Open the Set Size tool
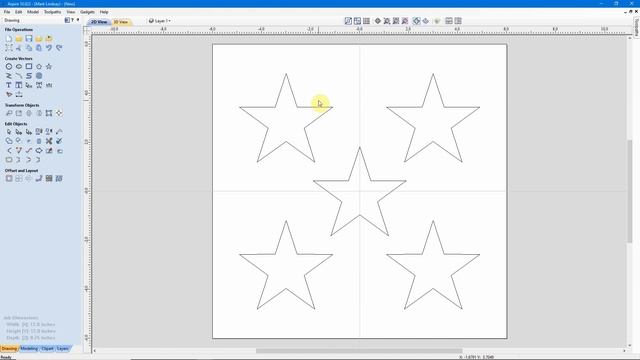The height and width of the screenshot is (360, 640). click(x=19, y=113)
